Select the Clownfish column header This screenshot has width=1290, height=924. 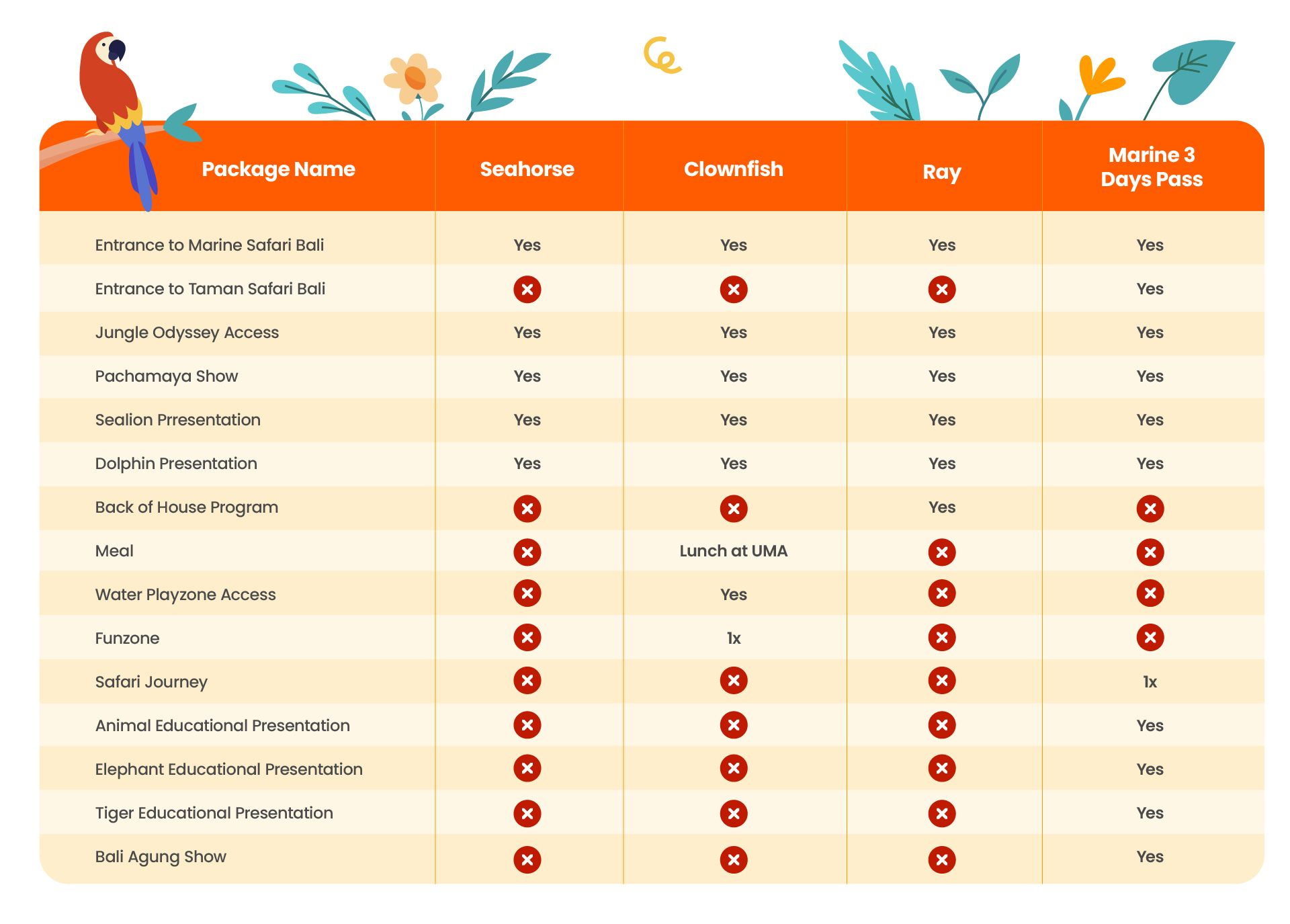point(733,169)
